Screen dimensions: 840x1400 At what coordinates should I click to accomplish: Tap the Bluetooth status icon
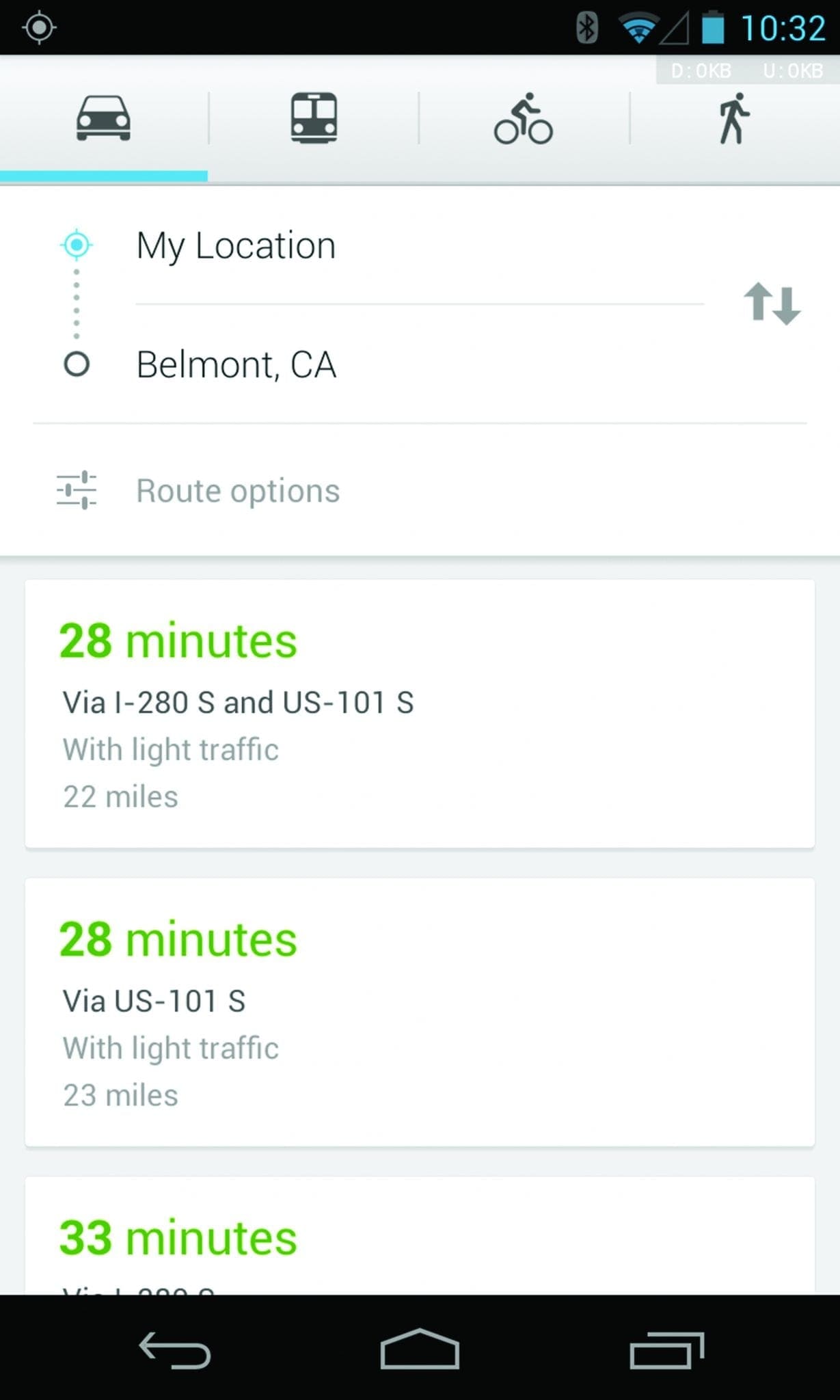pos(586,28)
